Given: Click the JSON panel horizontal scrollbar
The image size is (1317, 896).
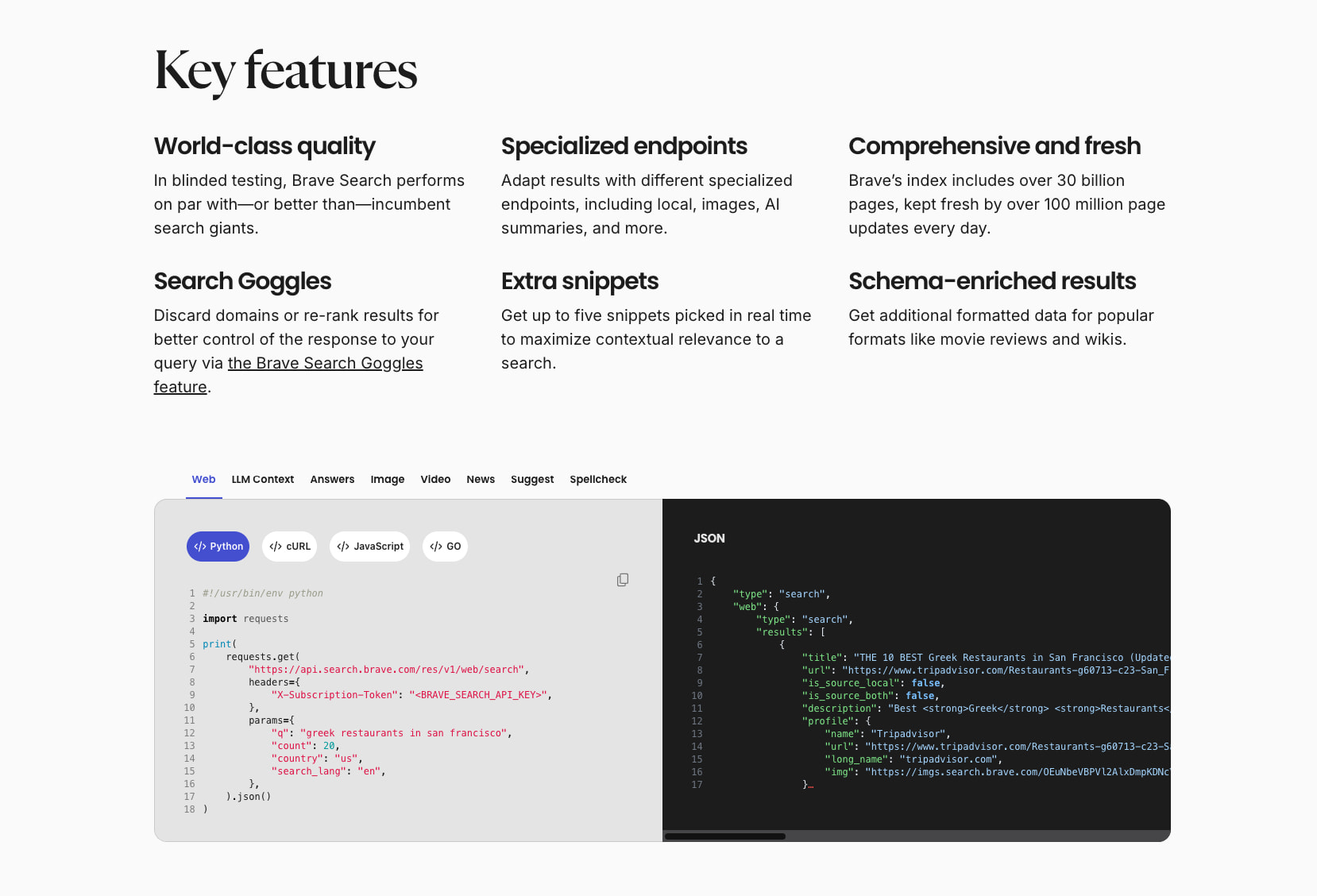Looking at the screenshot, I should (x=724, y=836).
